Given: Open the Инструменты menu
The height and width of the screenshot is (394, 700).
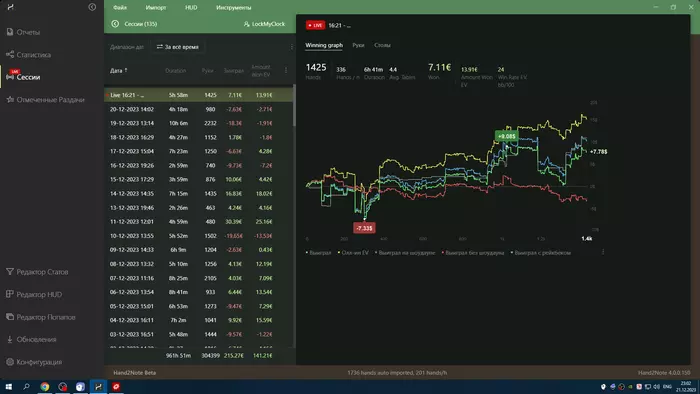Looking at the screenshot, I should [x=233, y=8].
